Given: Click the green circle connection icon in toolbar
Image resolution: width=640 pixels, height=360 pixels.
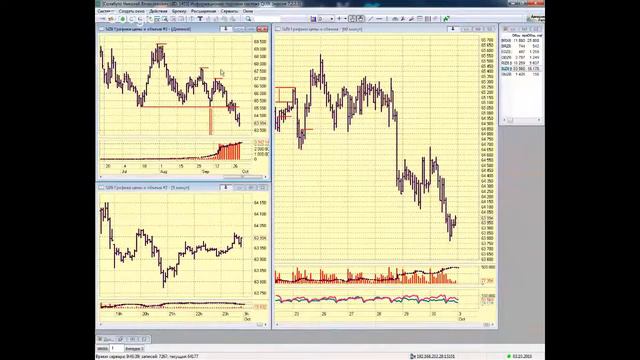Looking at the screenshot, I should pyautogui.click(x=122, y=19).
